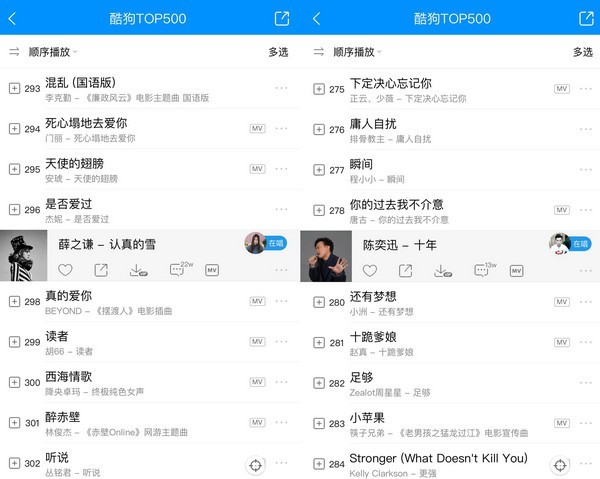Open MV icon for song 死心塌地去爱你
Viewport: 600px width, 479px height.
click(x=257, y=129)
